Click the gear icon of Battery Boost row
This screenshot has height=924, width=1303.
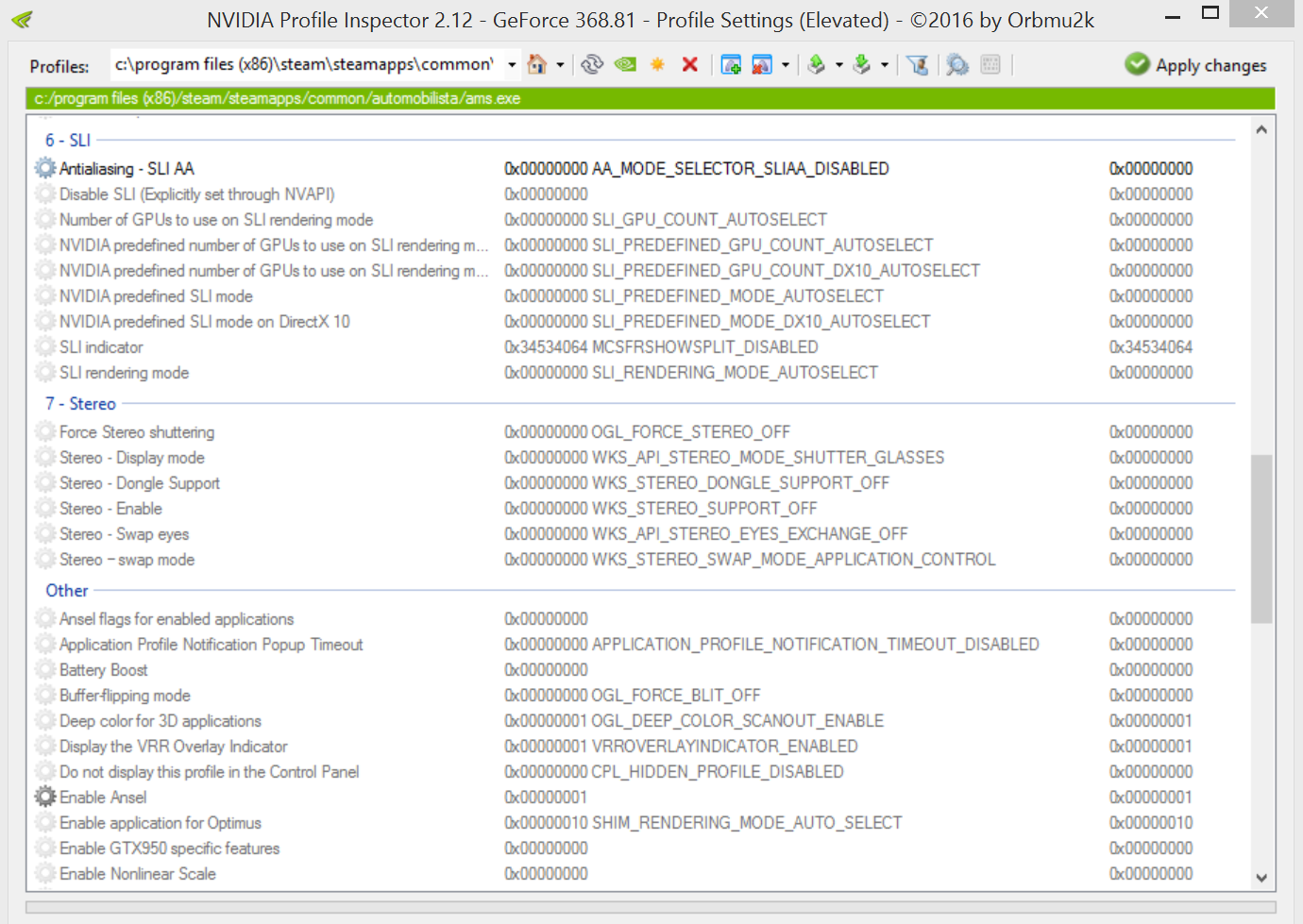[45, 669]
